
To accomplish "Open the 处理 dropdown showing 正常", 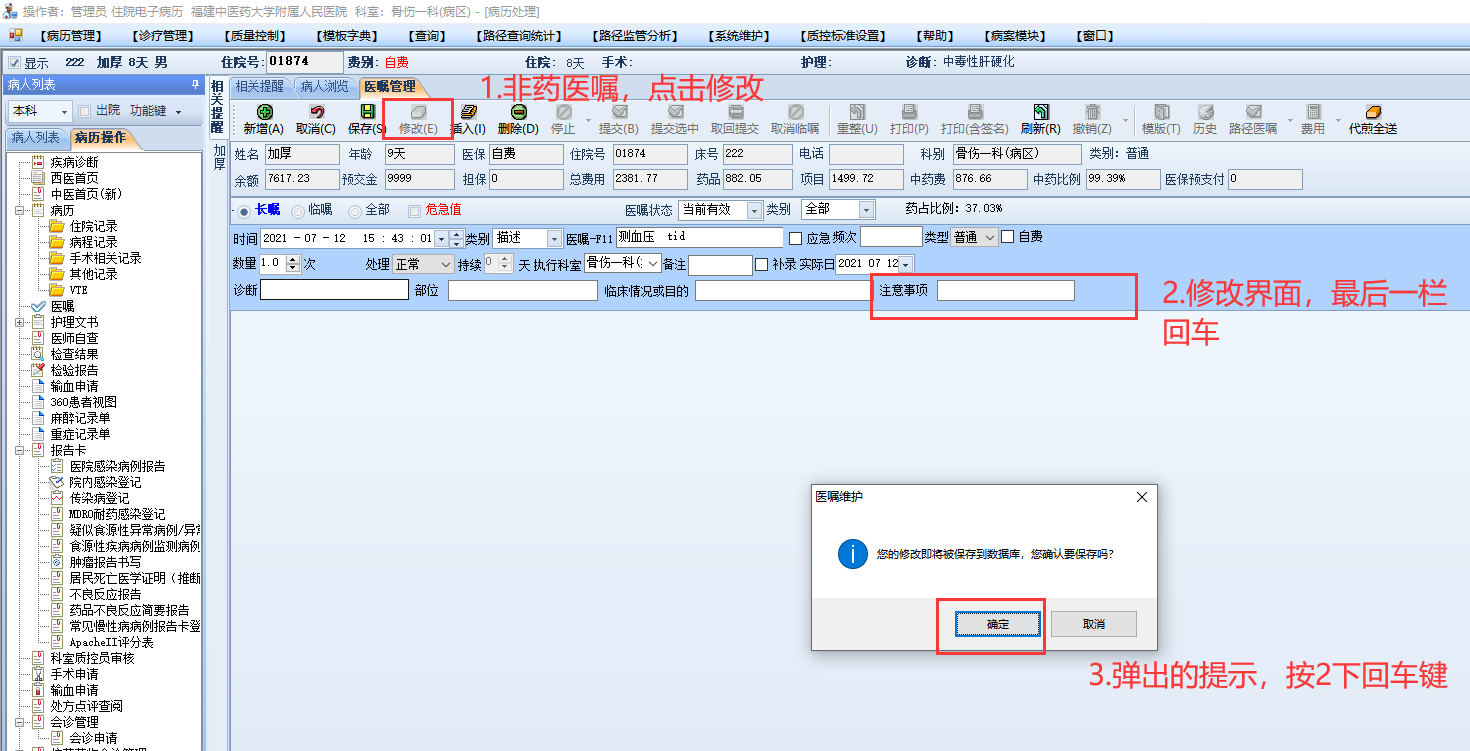I will (446, 264).
